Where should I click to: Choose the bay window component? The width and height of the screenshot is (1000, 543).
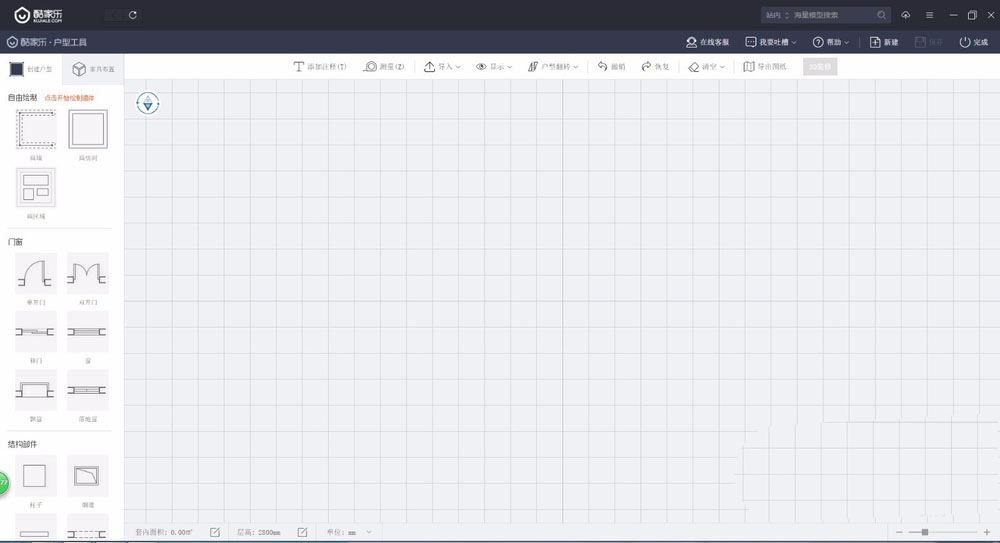(x=35, y=389)
